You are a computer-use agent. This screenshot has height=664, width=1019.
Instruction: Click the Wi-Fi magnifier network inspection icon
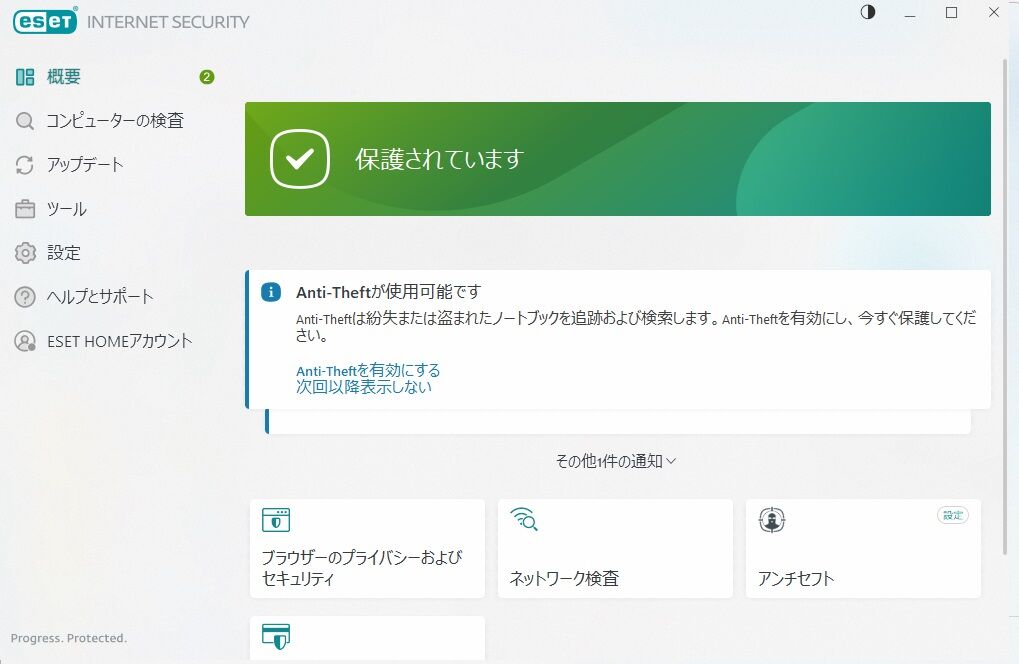[x=524, y=519]
